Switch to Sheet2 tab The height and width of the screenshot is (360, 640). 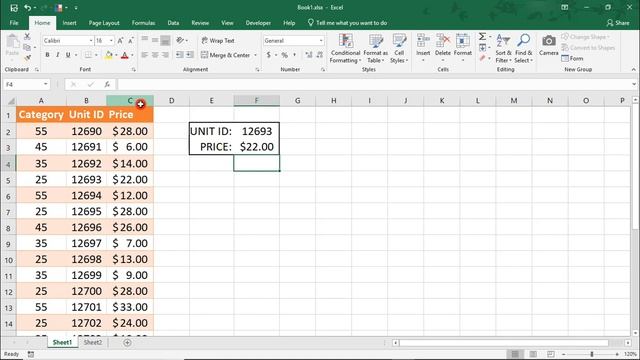[x=93, y=342]
